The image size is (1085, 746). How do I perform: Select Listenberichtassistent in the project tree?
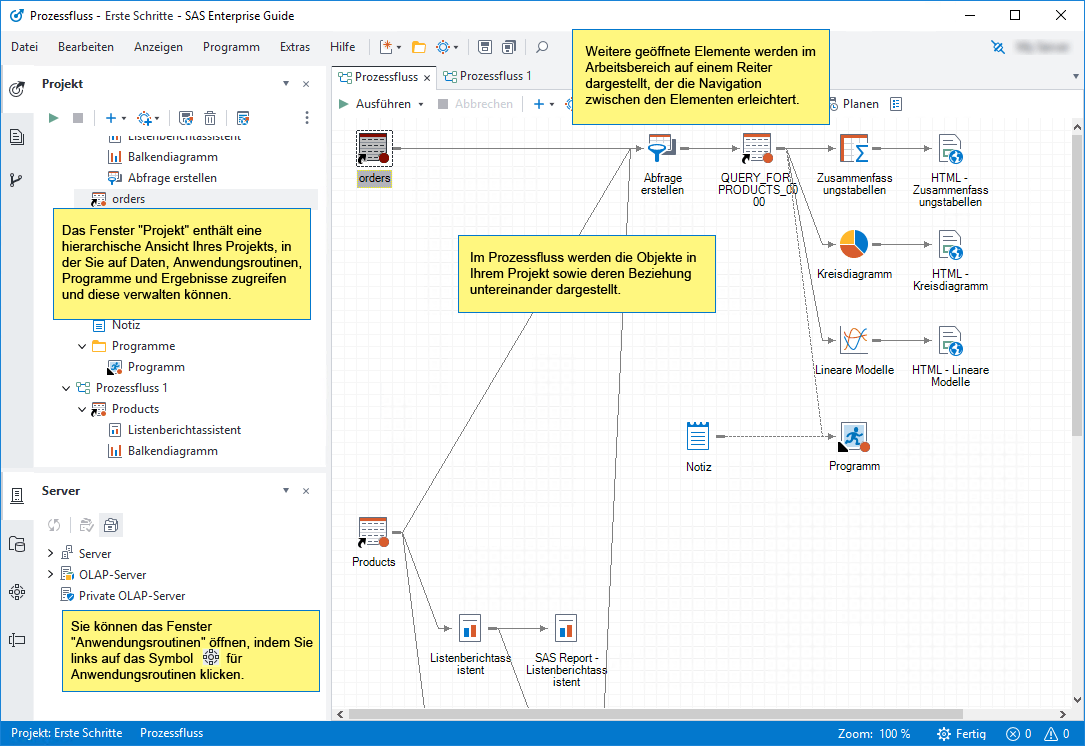(174, 430)
